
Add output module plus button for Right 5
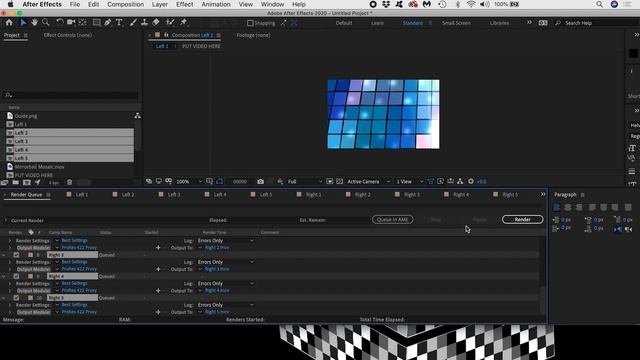coord(158,312)
